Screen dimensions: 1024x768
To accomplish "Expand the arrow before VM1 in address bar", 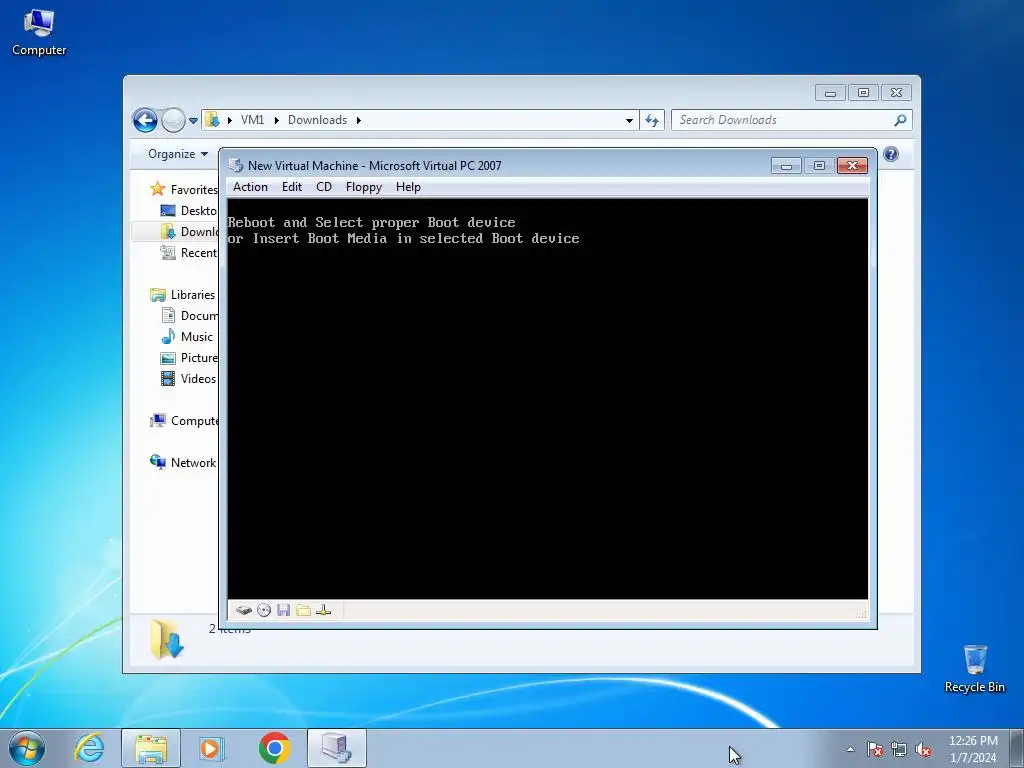I will pos(229,120).
